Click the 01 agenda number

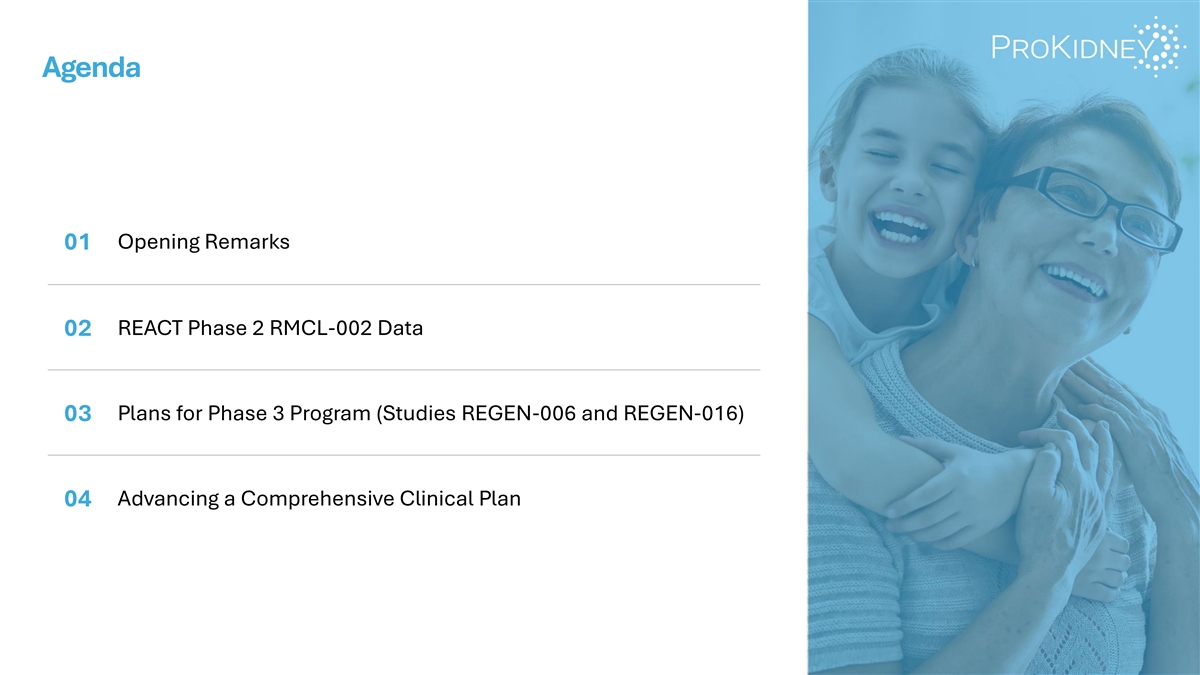click(77, 242)
